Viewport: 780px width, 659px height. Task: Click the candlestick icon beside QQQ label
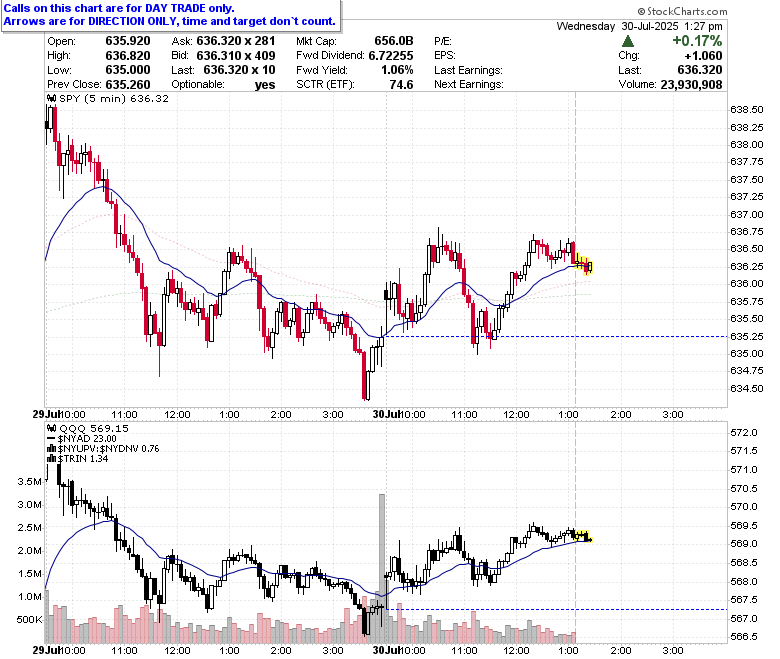[52, 428]
